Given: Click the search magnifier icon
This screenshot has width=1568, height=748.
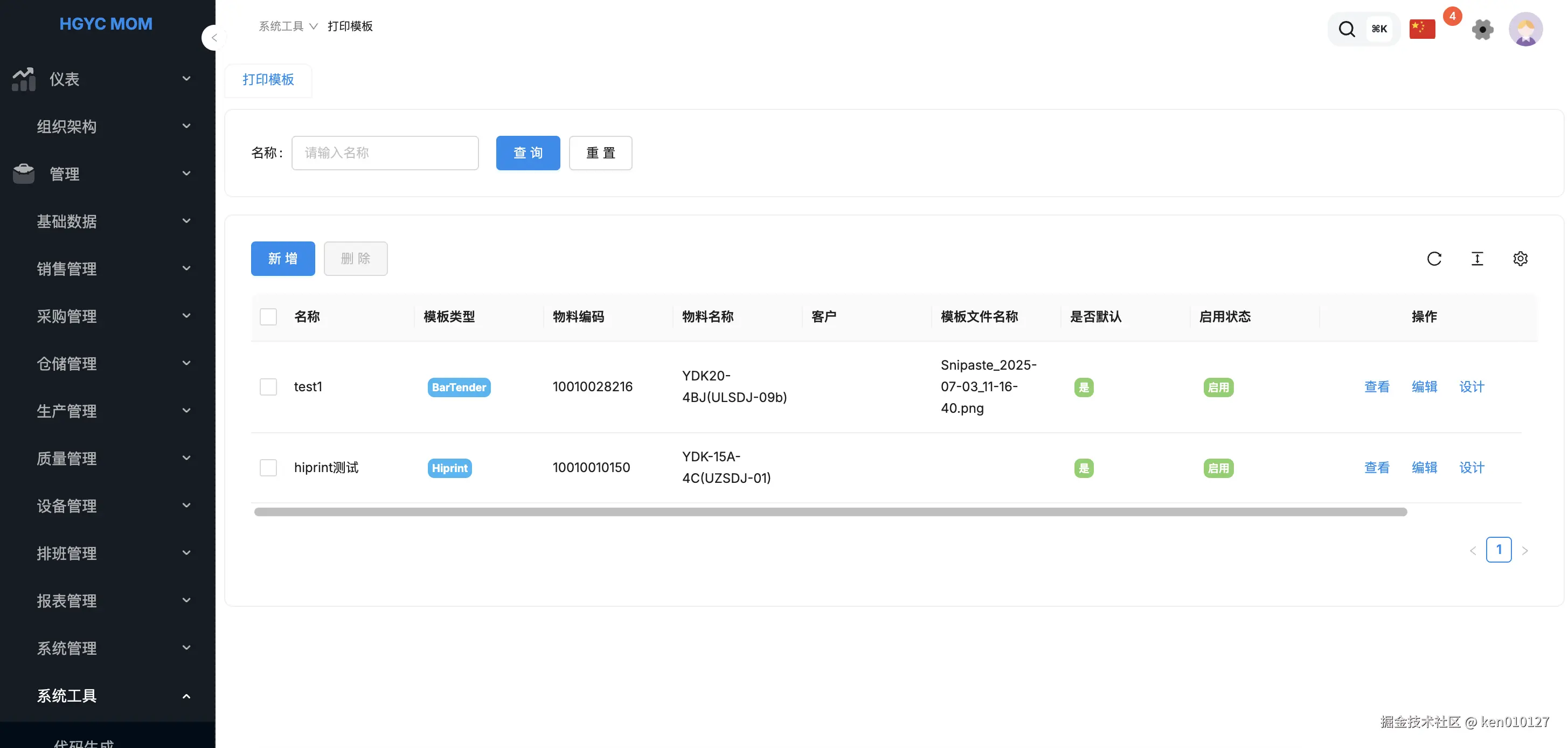Looking at the screenshot, I should 1347,29.
